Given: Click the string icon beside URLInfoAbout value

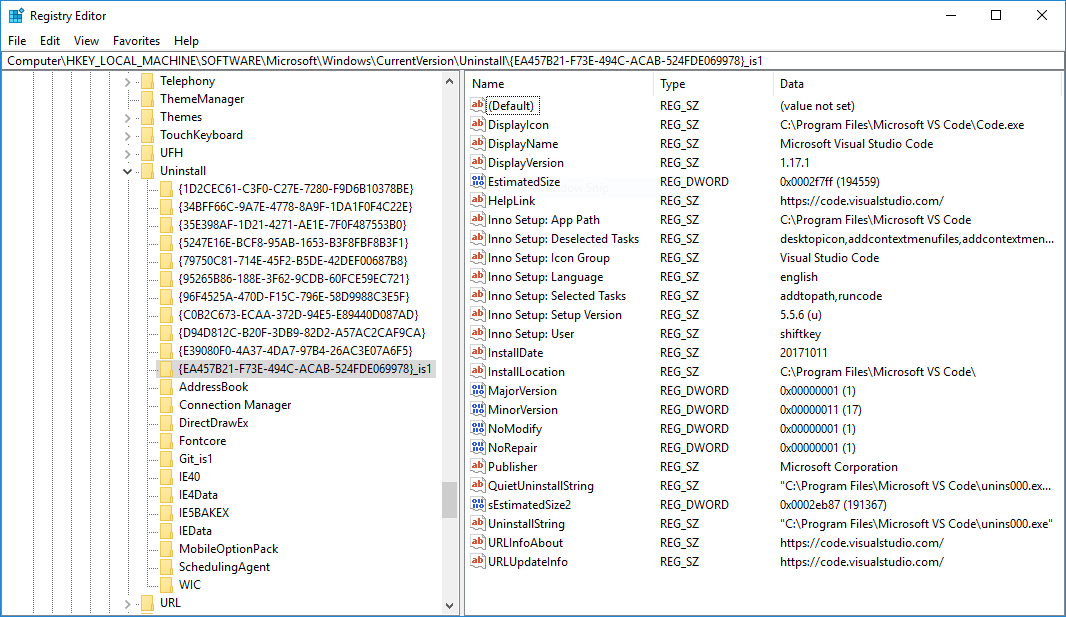Looking at the screenshot, I should tap(477, 543).
